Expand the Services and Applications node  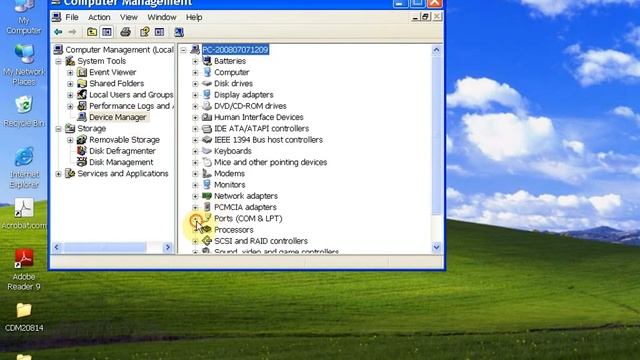point(58,174)
